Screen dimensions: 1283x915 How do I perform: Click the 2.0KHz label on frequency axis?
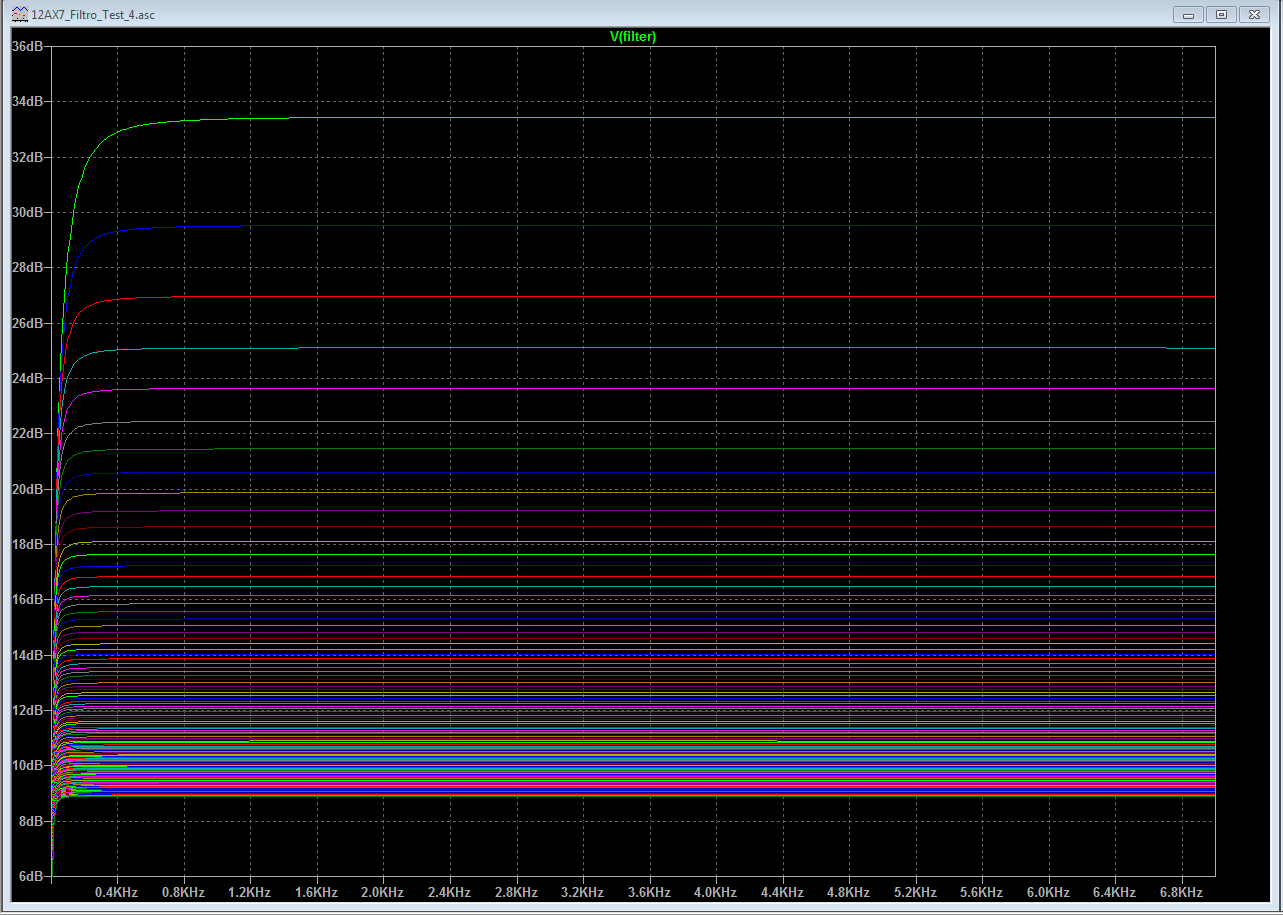tap(383, 892)
